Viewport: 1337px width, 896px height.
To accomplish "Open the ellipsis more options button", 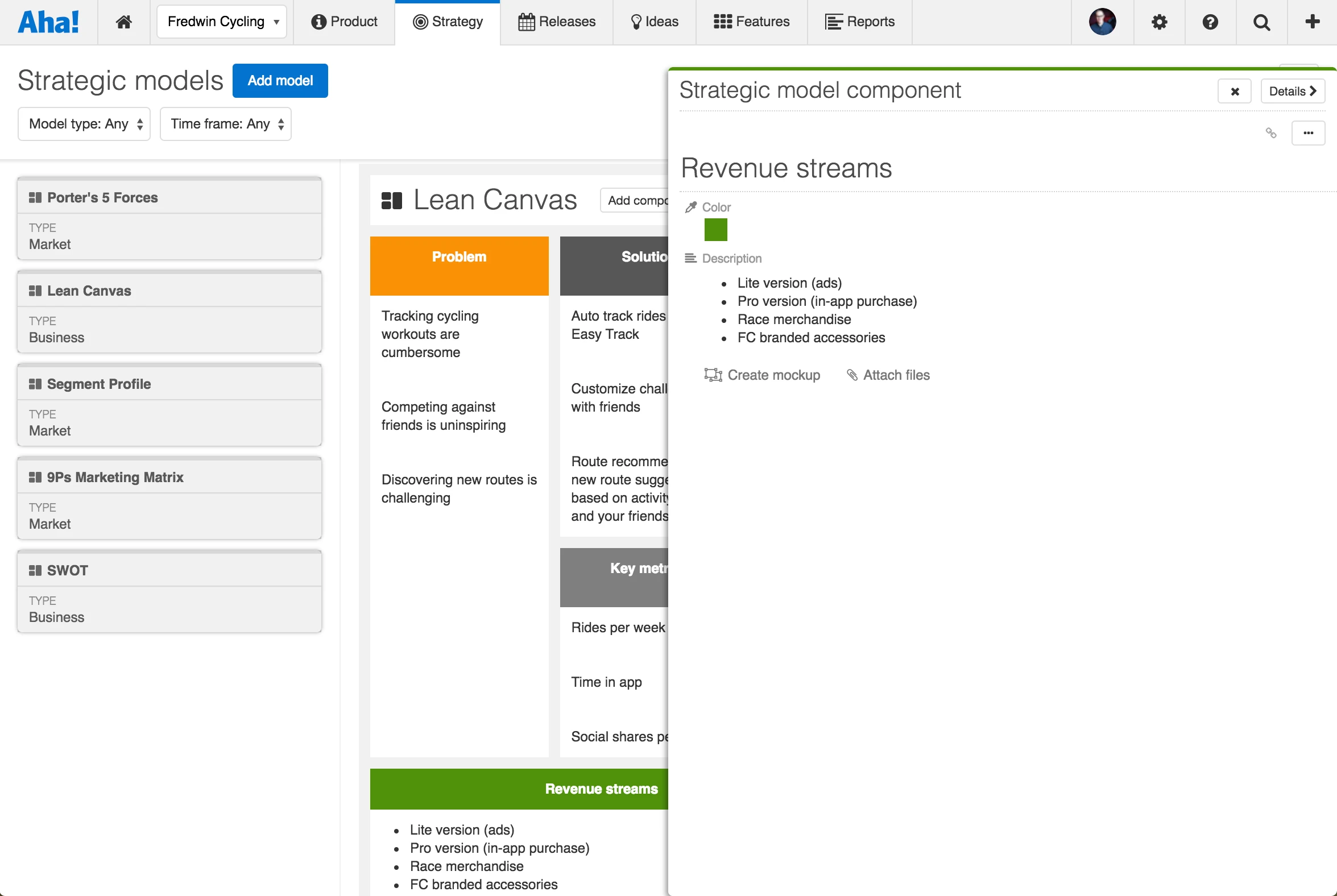I will click(x=1308, y=132).
